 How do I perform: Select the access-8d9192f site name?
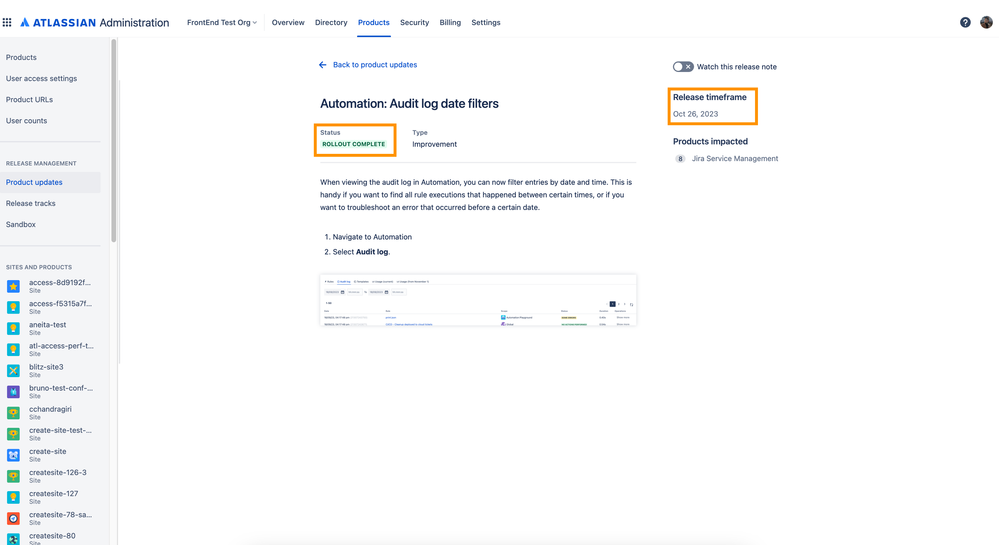click(x=60, y=282)
